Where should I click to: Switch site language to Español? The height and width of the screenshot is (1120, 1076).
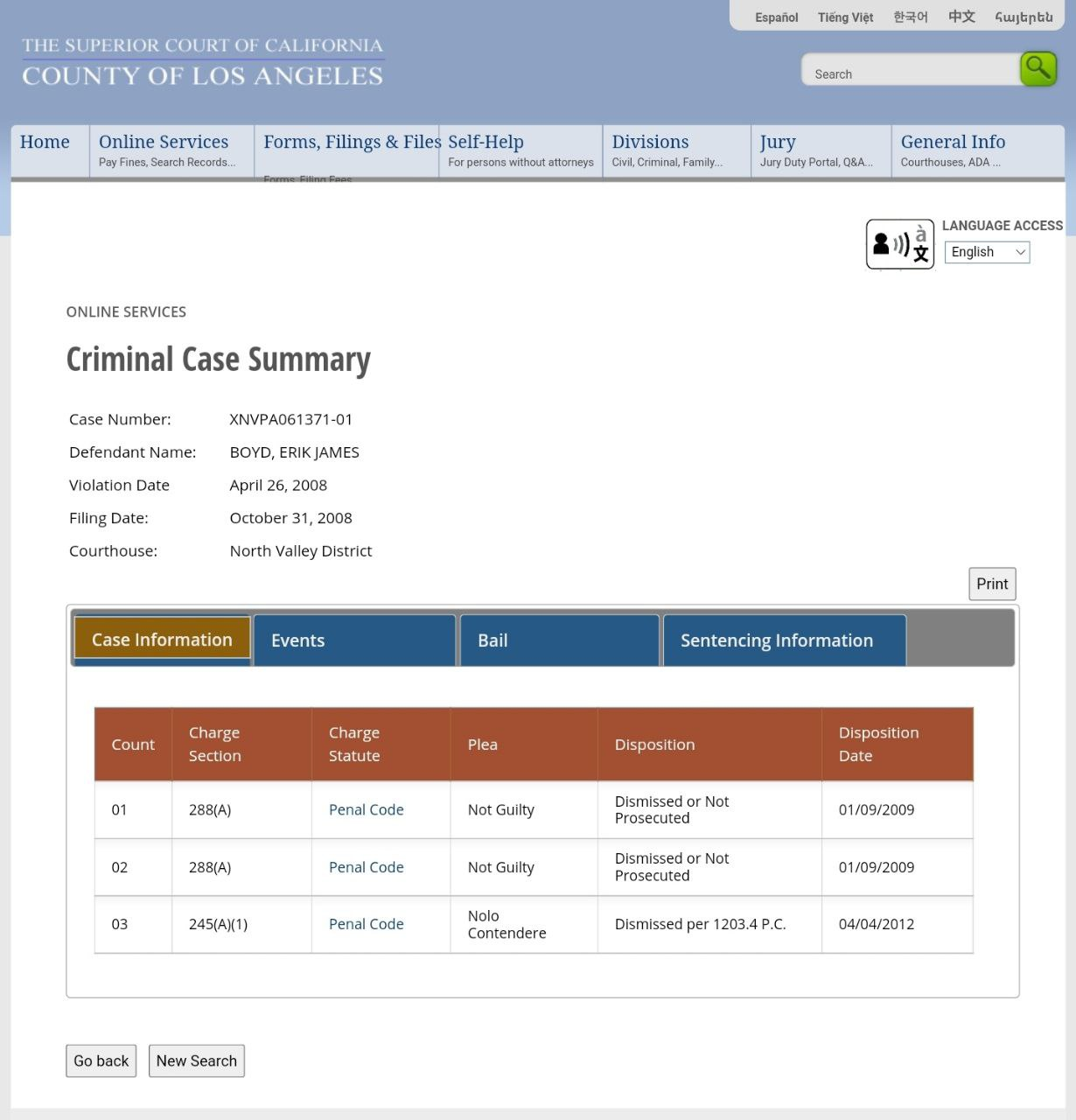pyautogui.click(x=777, y=17)
